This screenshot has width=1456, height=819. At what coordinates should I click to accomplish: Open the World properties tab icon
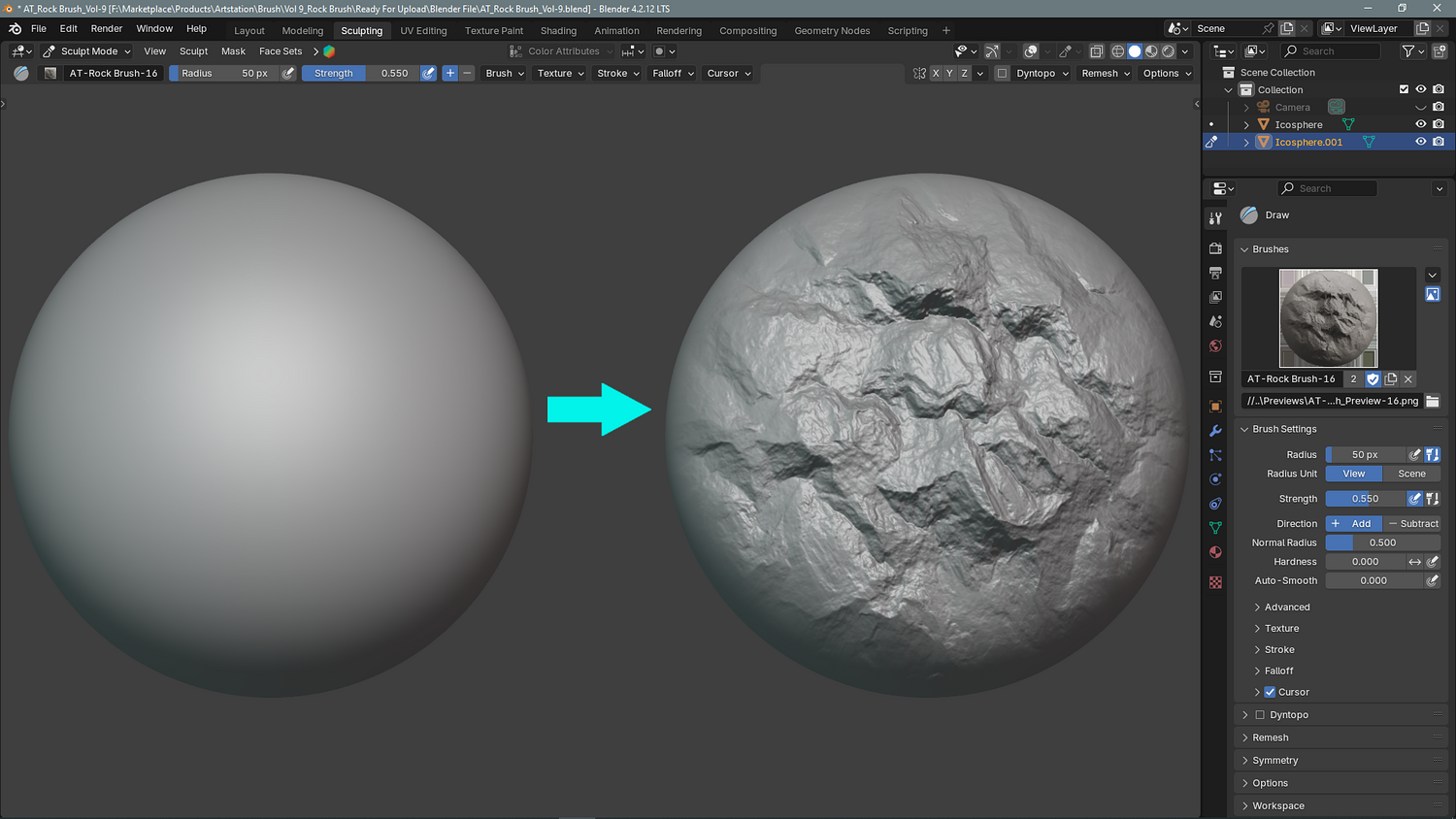click(x=1215, y=346)
